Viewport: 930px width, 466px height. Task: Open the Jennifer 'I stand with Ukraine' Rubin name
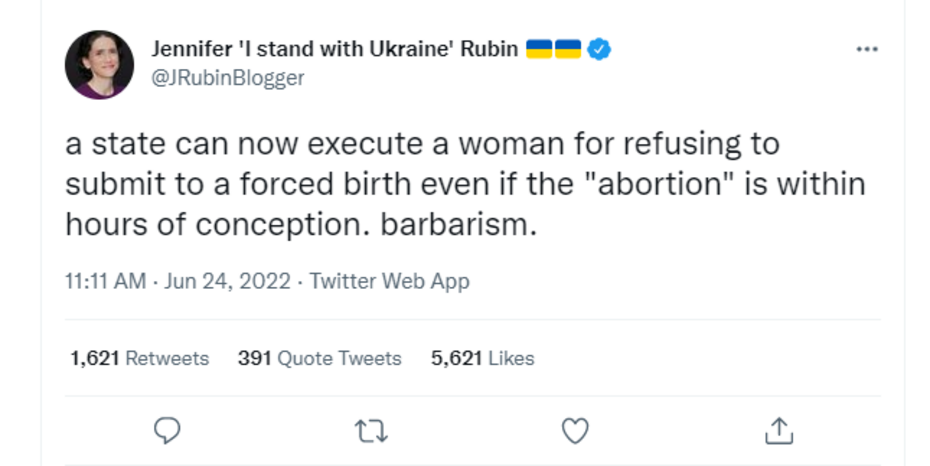[334, 49]
